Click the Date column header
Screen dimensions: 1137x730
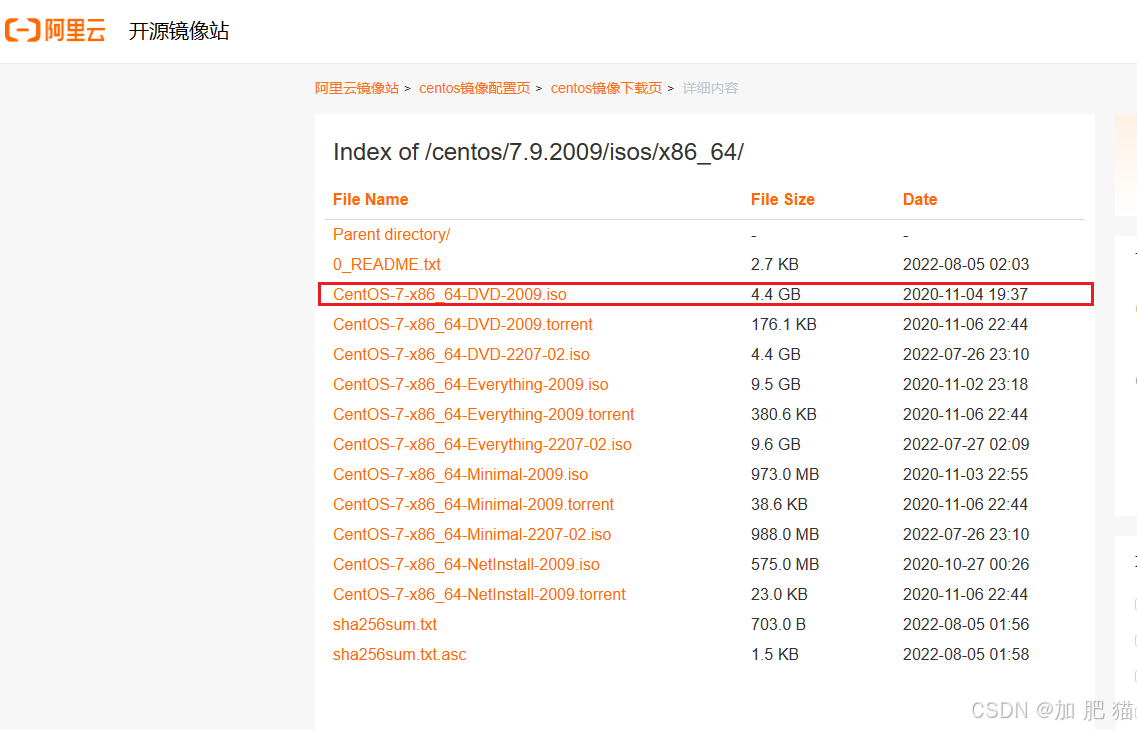pos(919,199)
